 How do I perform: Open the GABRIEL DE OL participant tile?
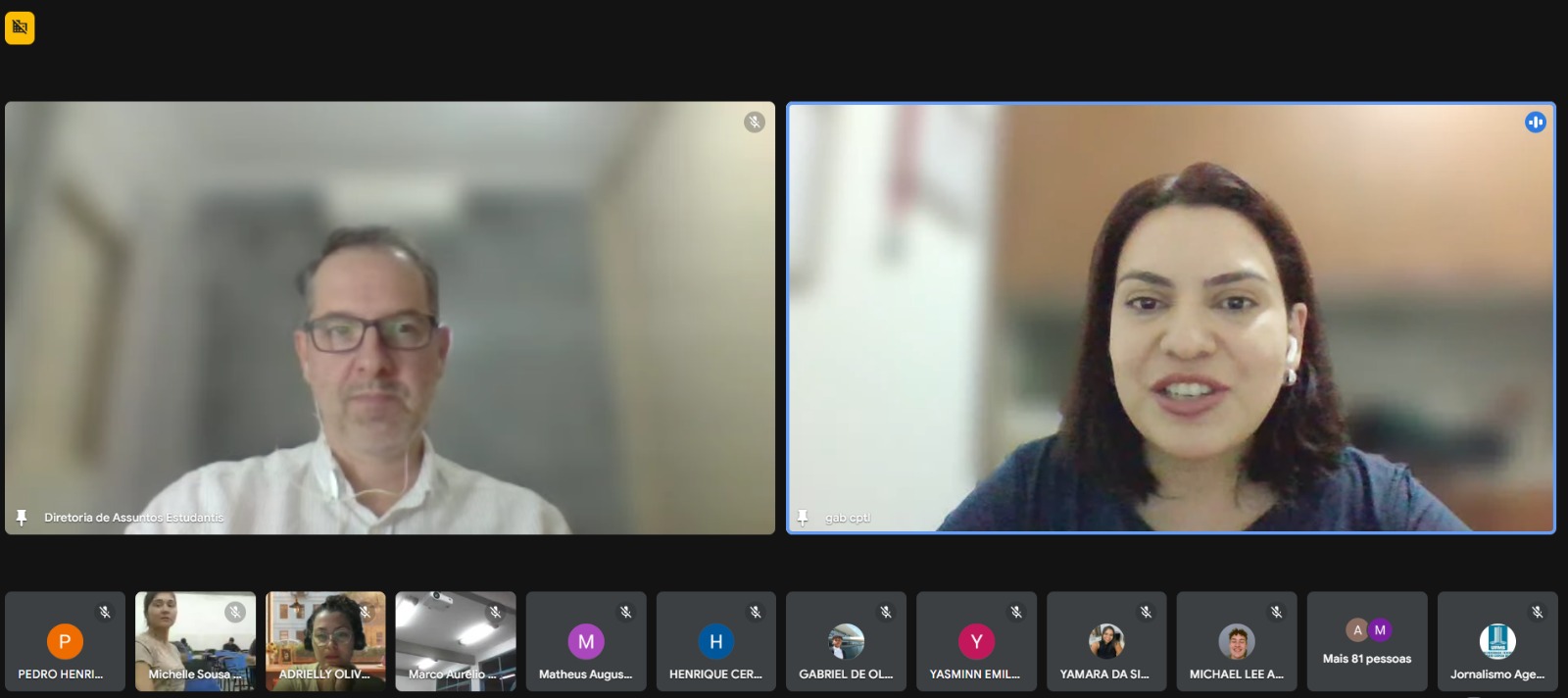(x=846, y=642)
